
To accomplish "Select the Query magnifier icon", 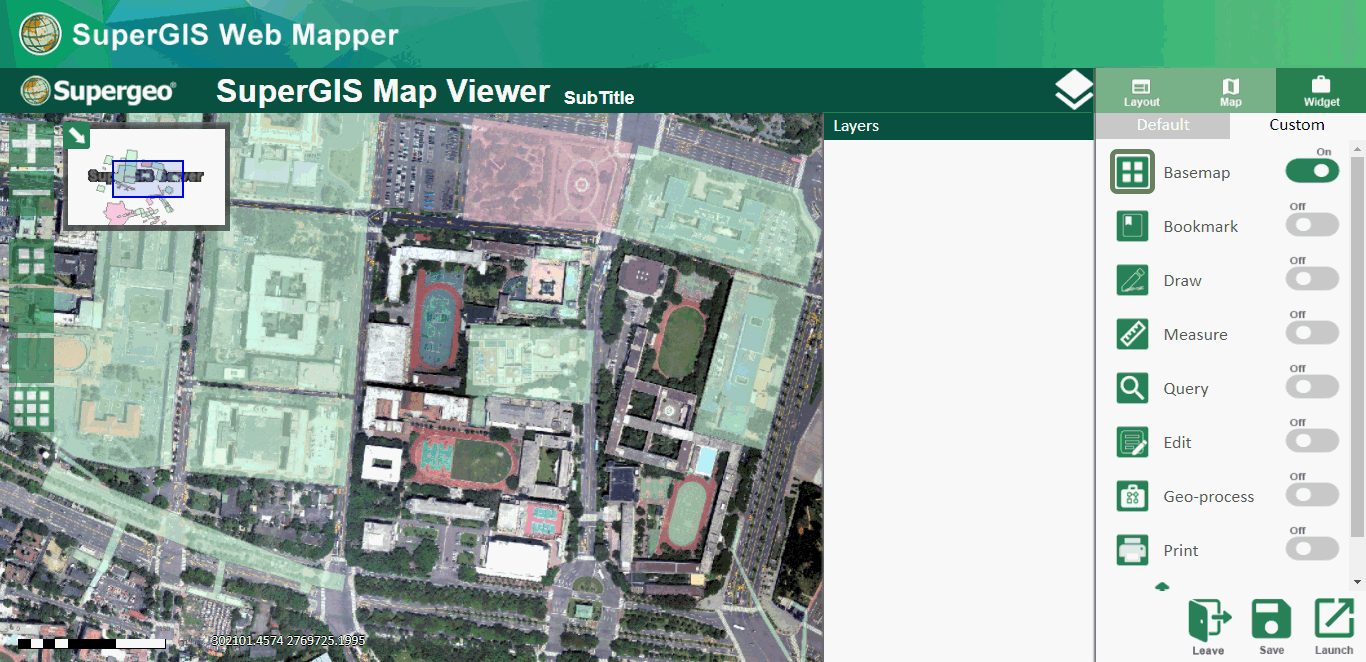I will (x=1132, y=388).
